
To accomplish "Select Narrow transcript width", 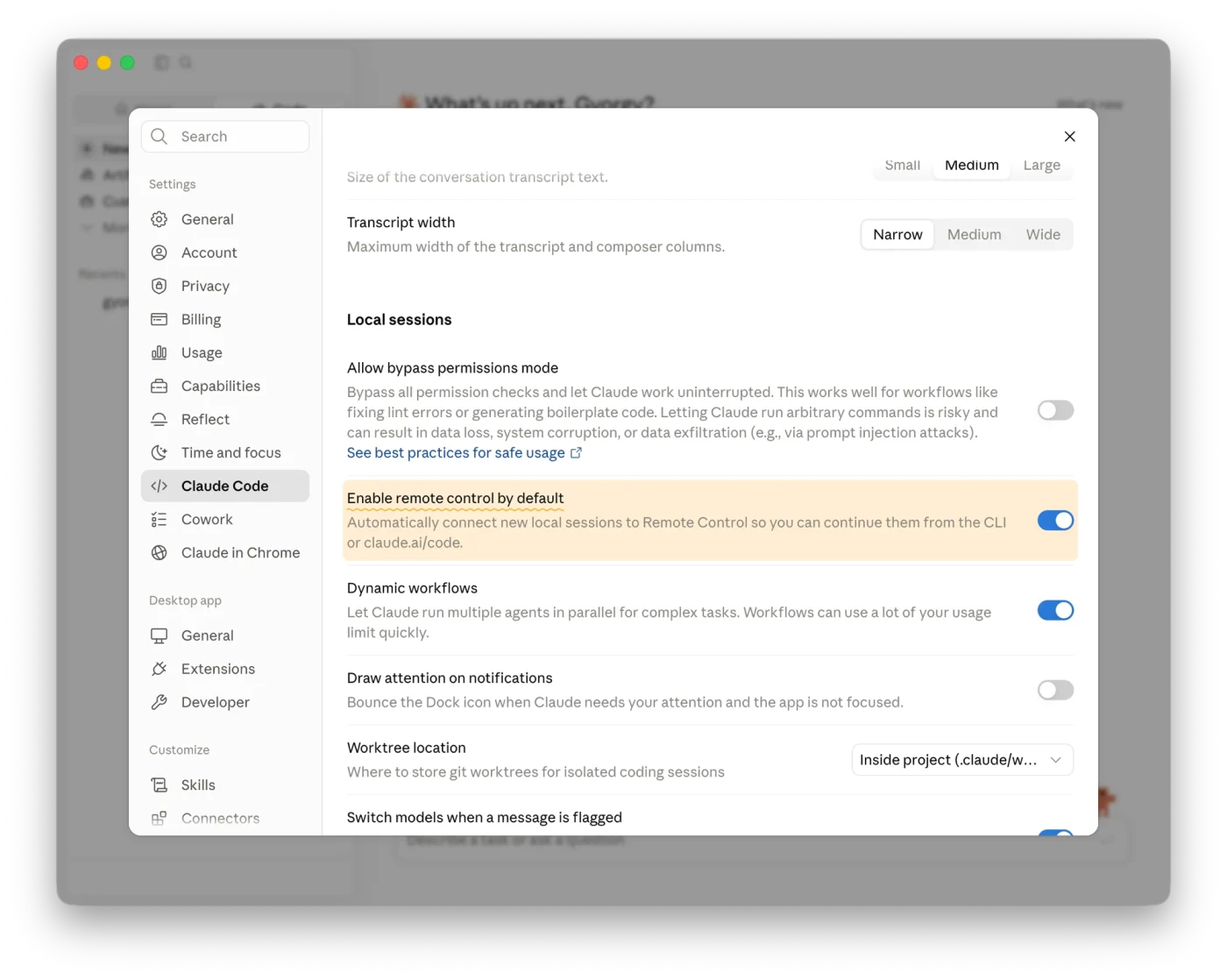I will [x=897, y=234].
